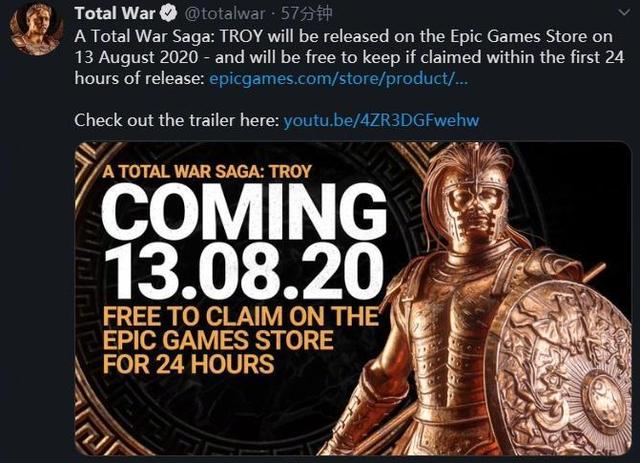Open the epicgames.com store product link
The image size is (640, 463).
[338, 78]
